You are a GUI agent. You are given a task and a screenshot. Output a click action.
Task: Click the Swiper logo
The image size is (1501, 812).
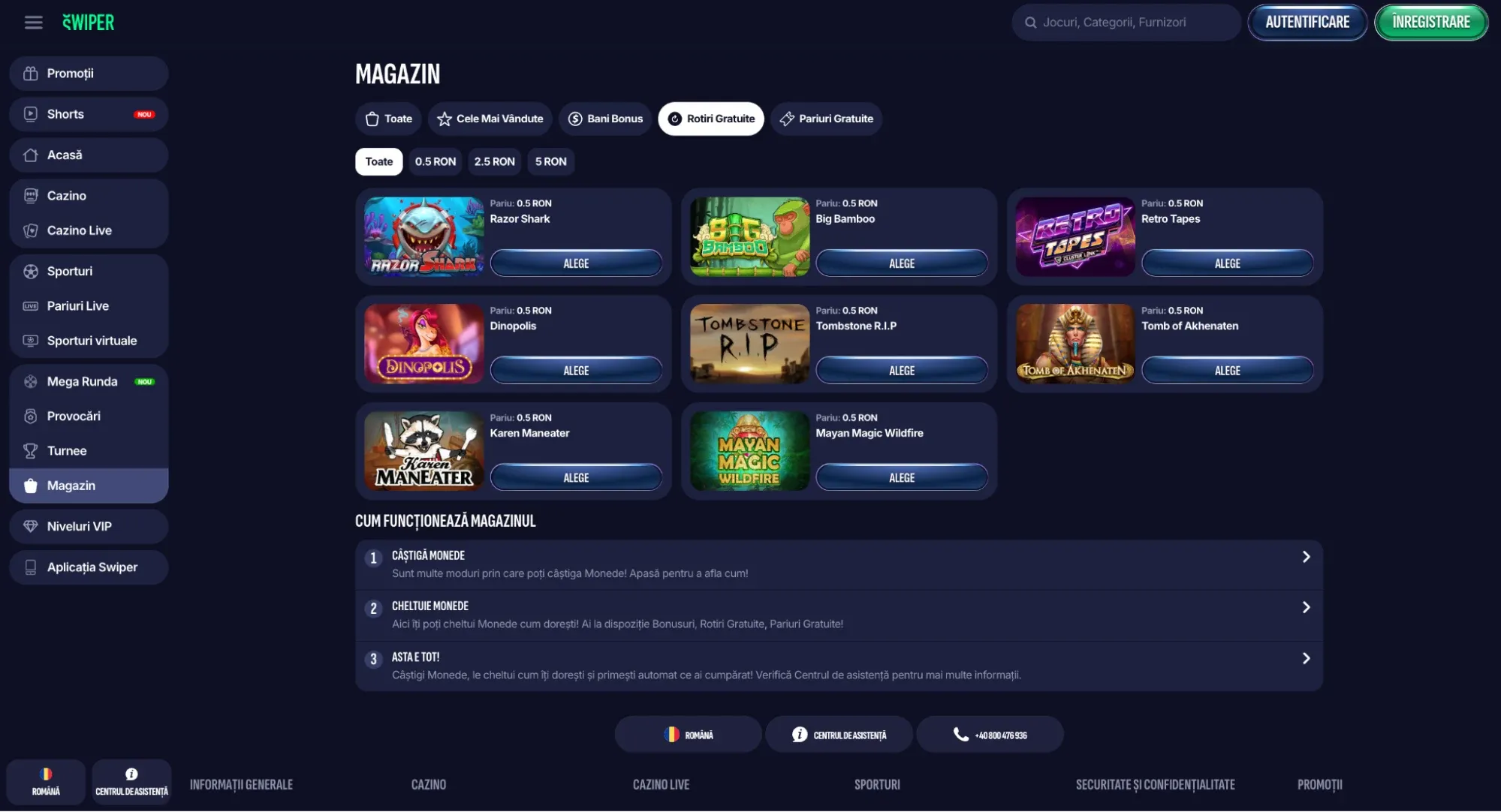(89, 23)
